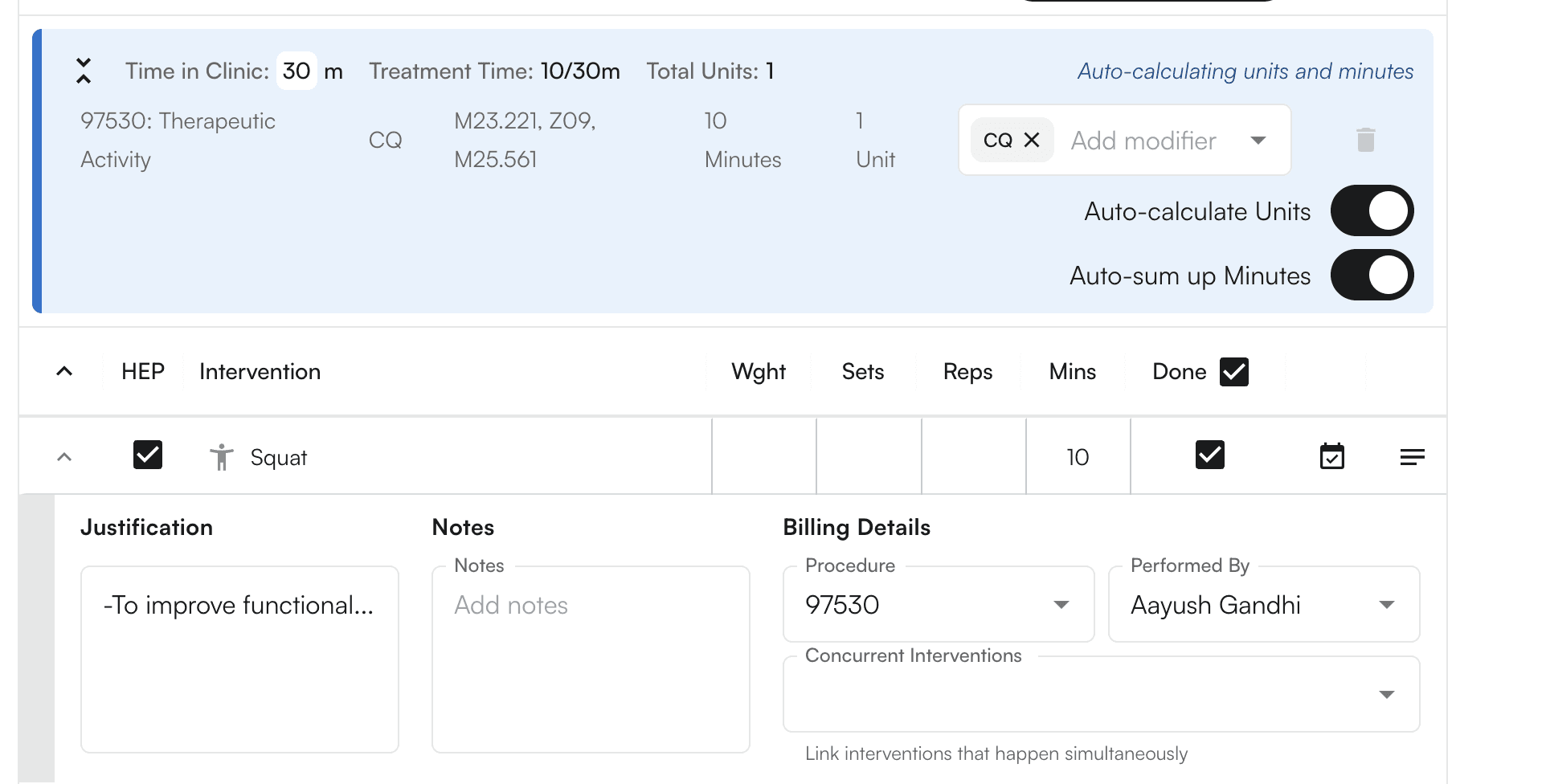
Task: Collapse the Squat intervention details
Action: (x=64, y=457)
